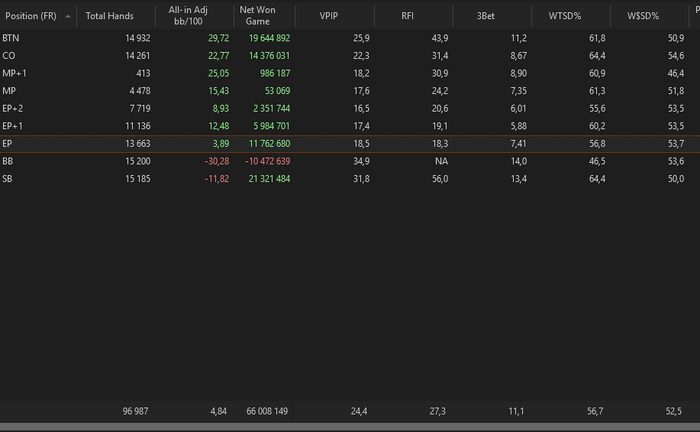
Task: Select the BTN position row
Action: click(x=350, y=38)
